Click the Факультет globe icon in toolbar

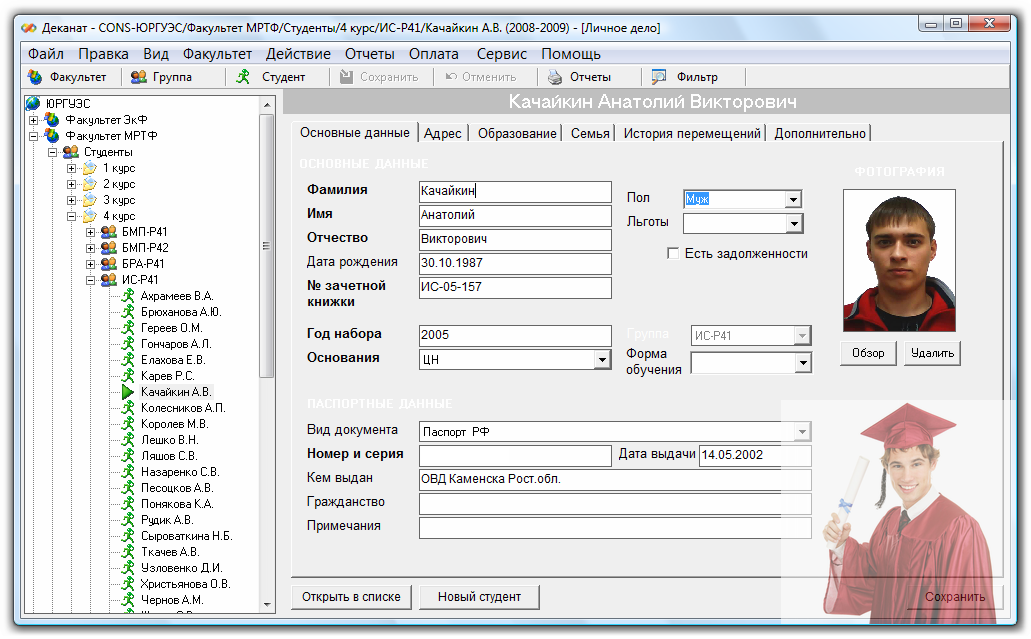pyautogui.click(x=35, y=77)
